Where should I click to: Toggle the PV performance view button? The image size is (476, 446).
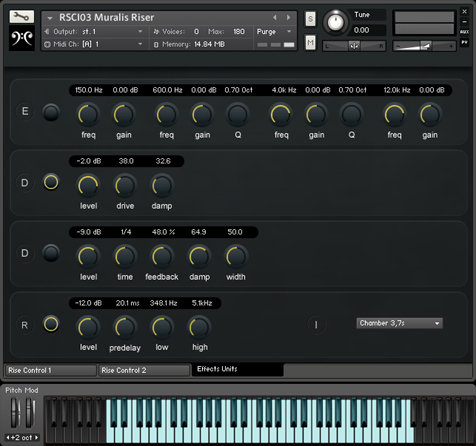tap(464, 42)
